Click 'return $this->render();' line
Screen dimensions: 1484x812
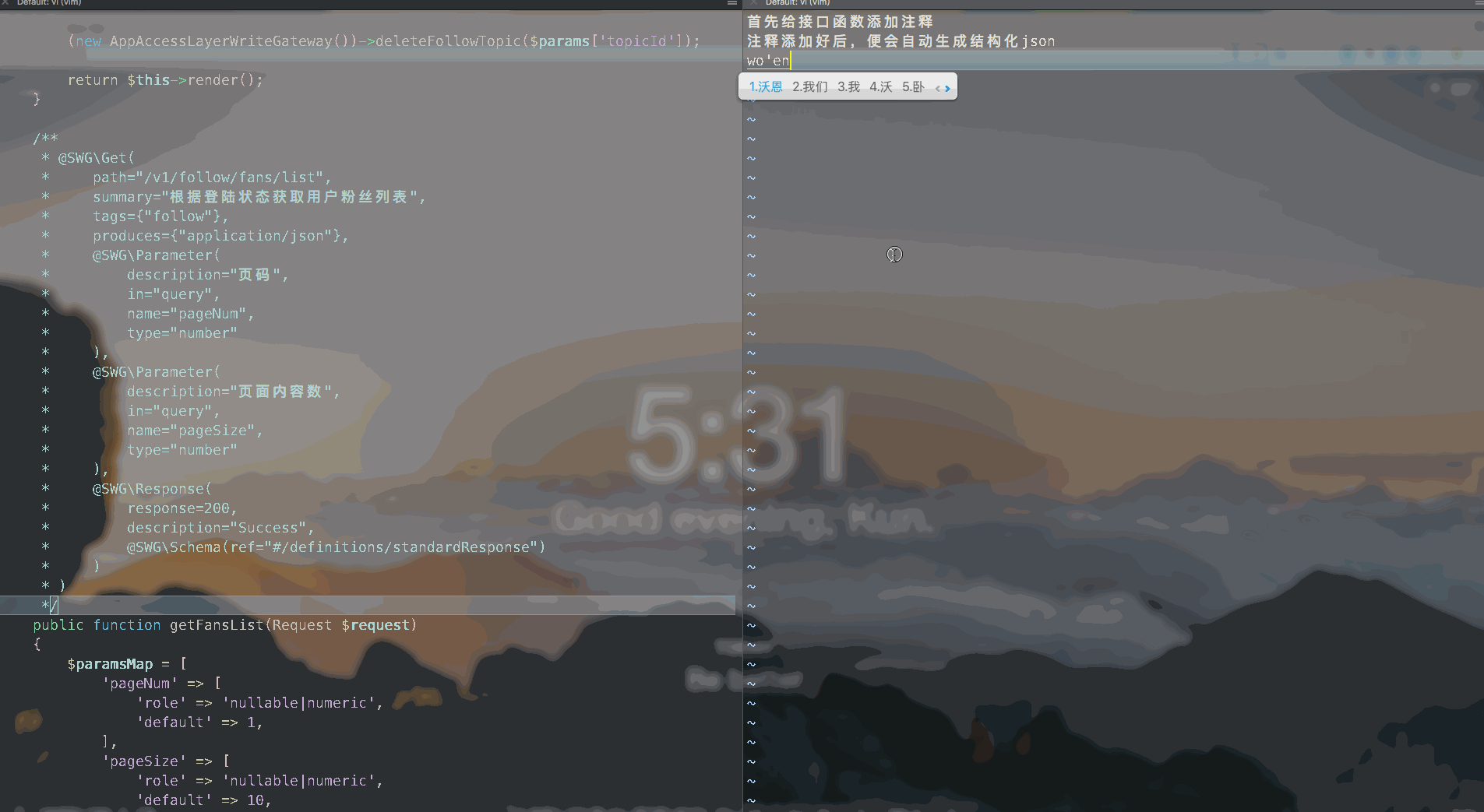pos(165,80)
